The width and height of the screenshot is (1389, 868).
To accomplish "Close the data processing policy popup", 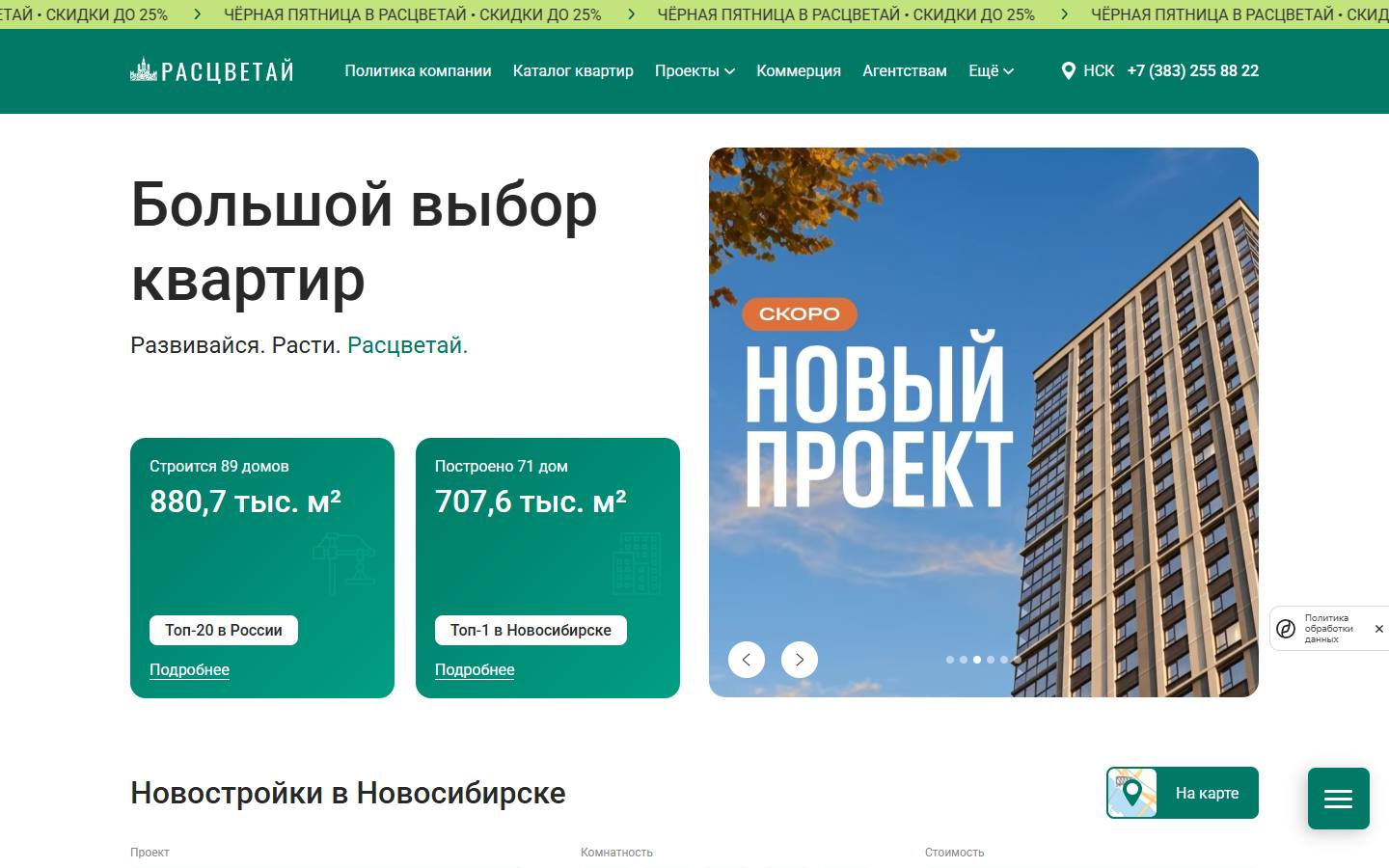I will tap(1378, 629).
